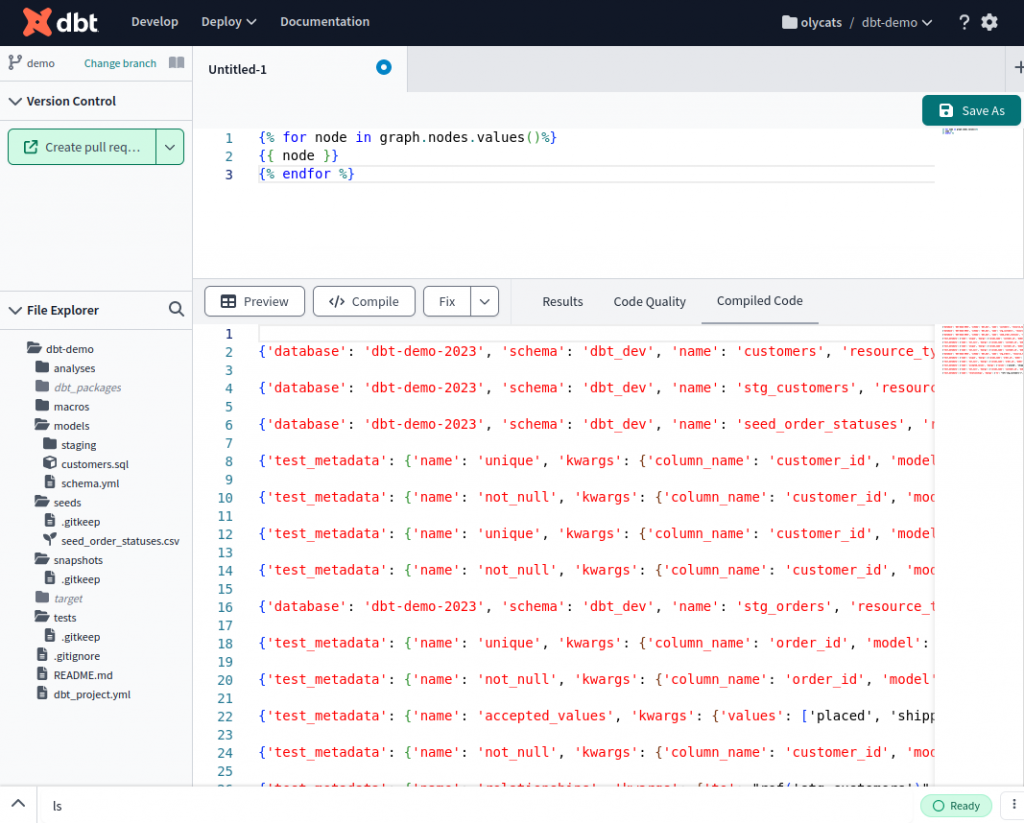Click compiled line 22 with 'accepted_values'
This screenshot has width=1024, height=823.
point(596,716)
